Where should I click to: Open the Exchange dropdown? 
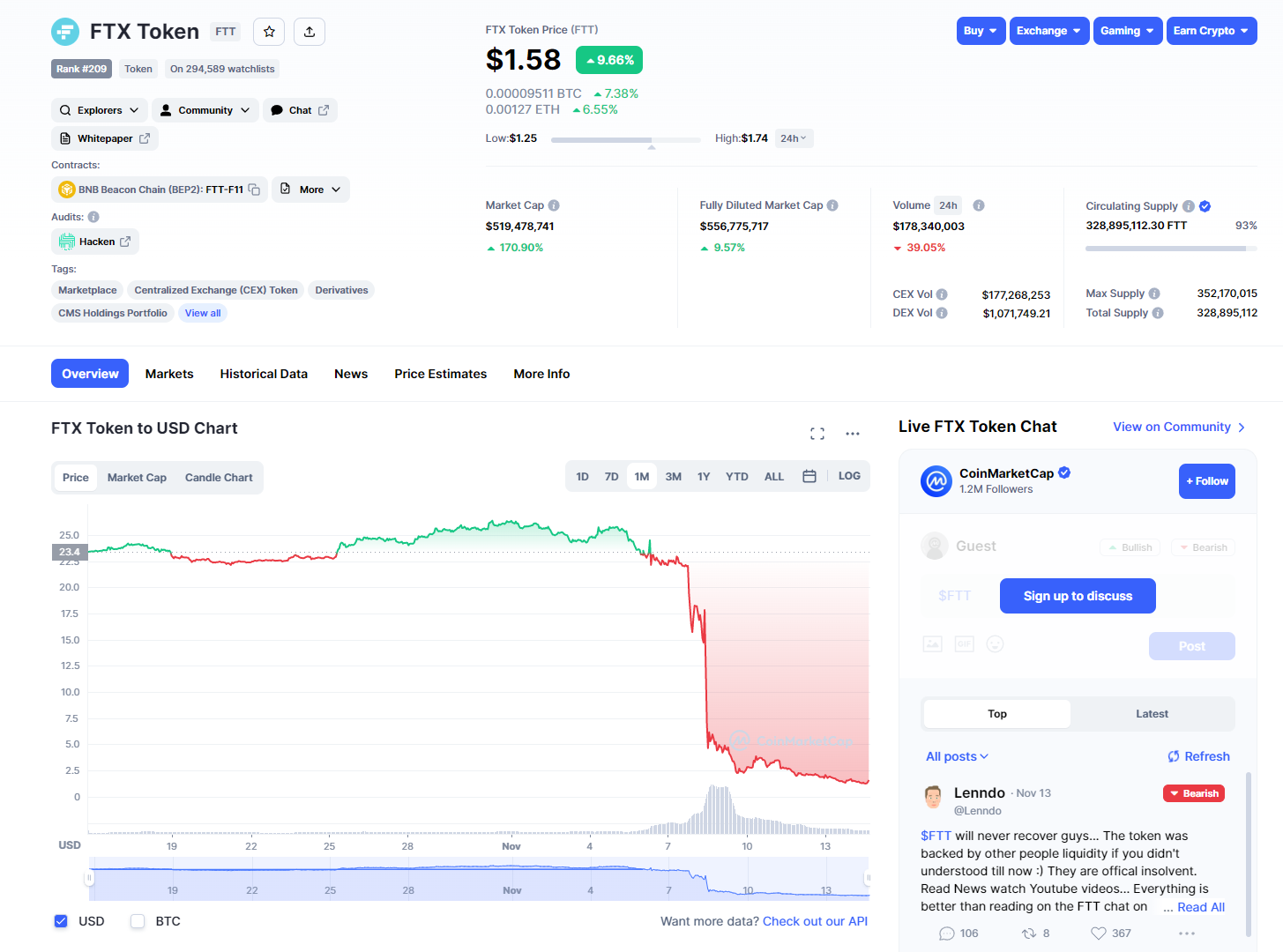pos(1049,31)
